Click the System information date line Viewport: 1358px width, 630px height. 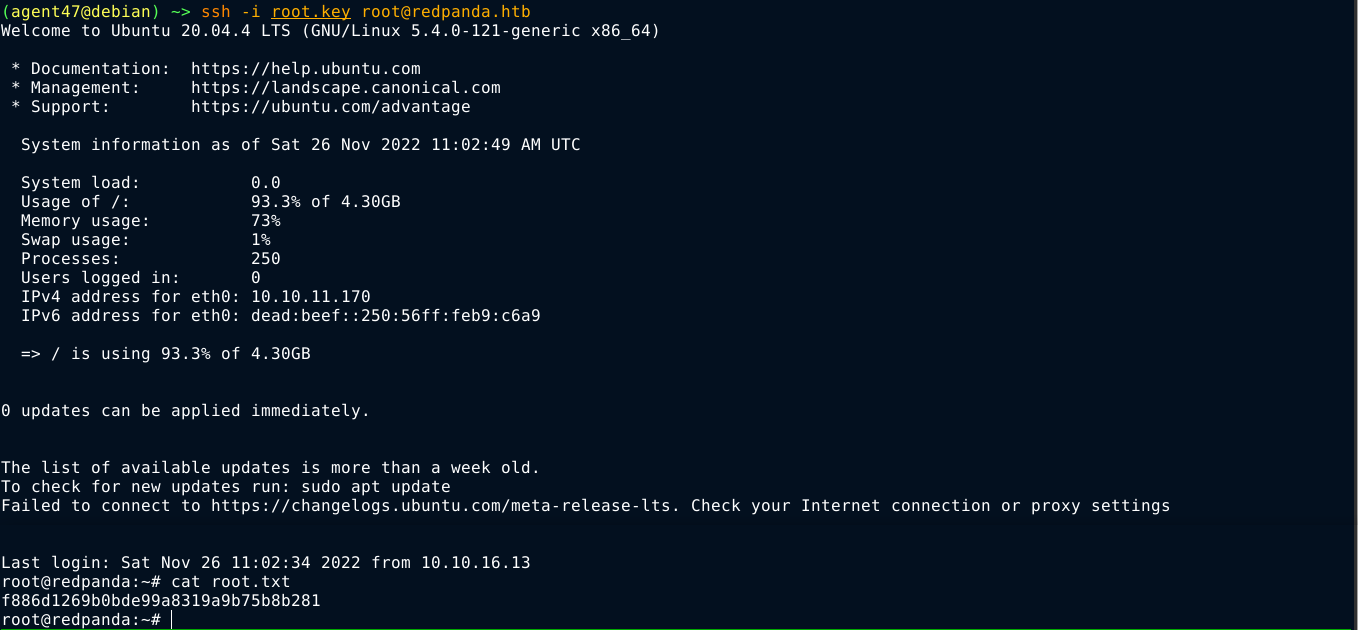[300, 145]
